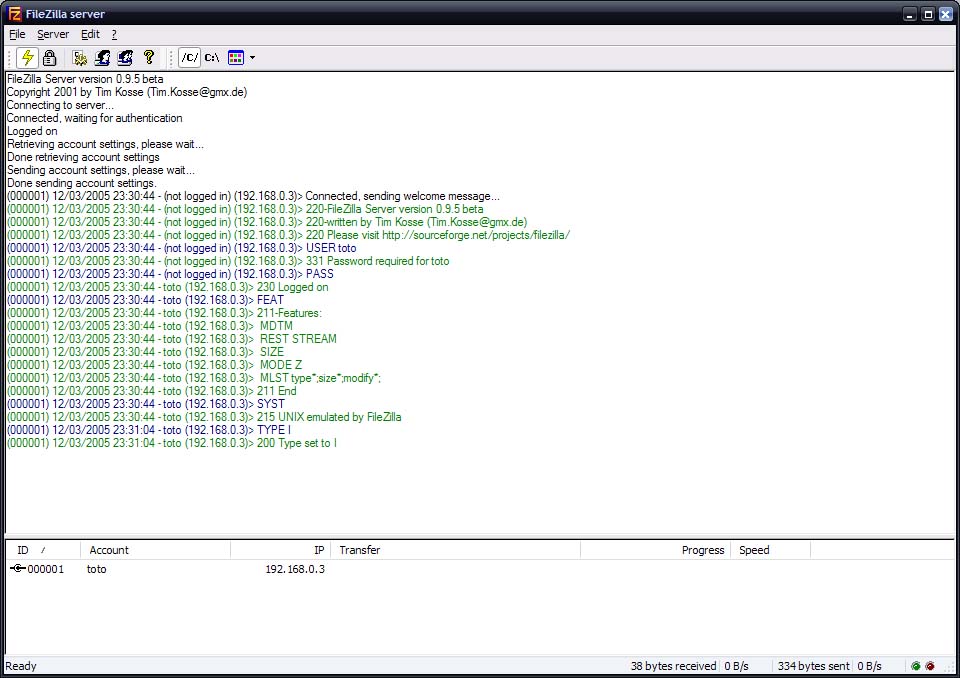960x678 pixels.
Task: Click the Ready status bar text
Action: 21,666
